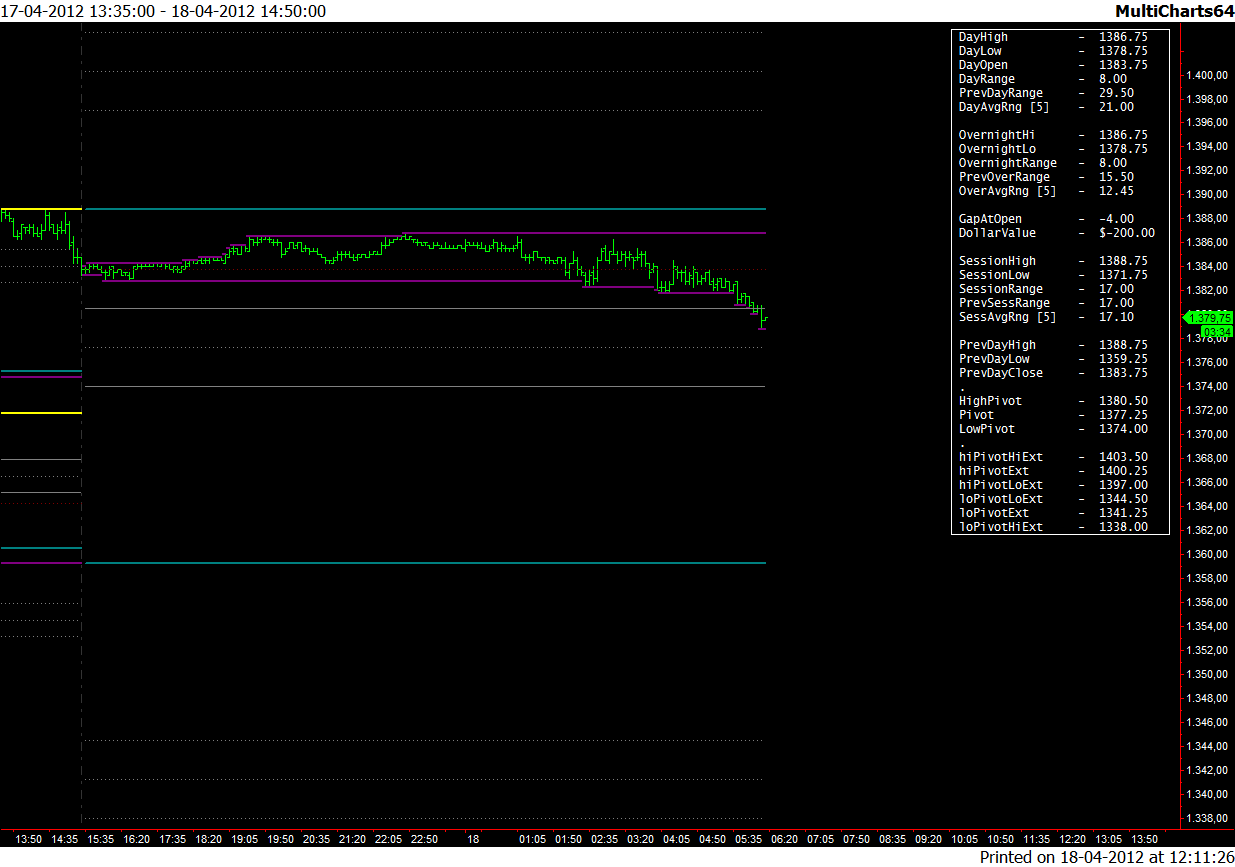Click the PrevOverRange row
The width and height of the screenshot is (1235, 867).
coord(1046,177)
